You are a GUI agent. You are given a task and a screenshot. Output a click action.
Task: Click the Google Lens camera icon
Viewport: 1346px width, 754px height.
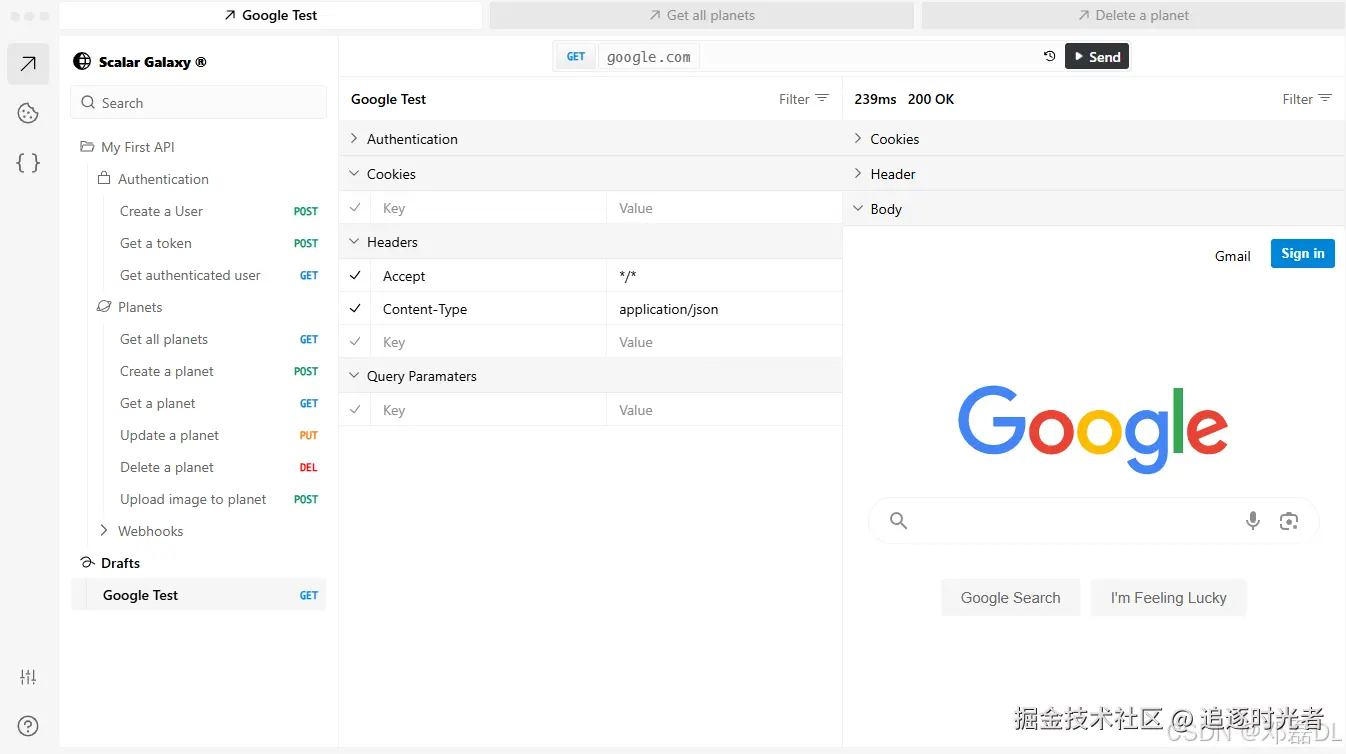point(1289,521)
